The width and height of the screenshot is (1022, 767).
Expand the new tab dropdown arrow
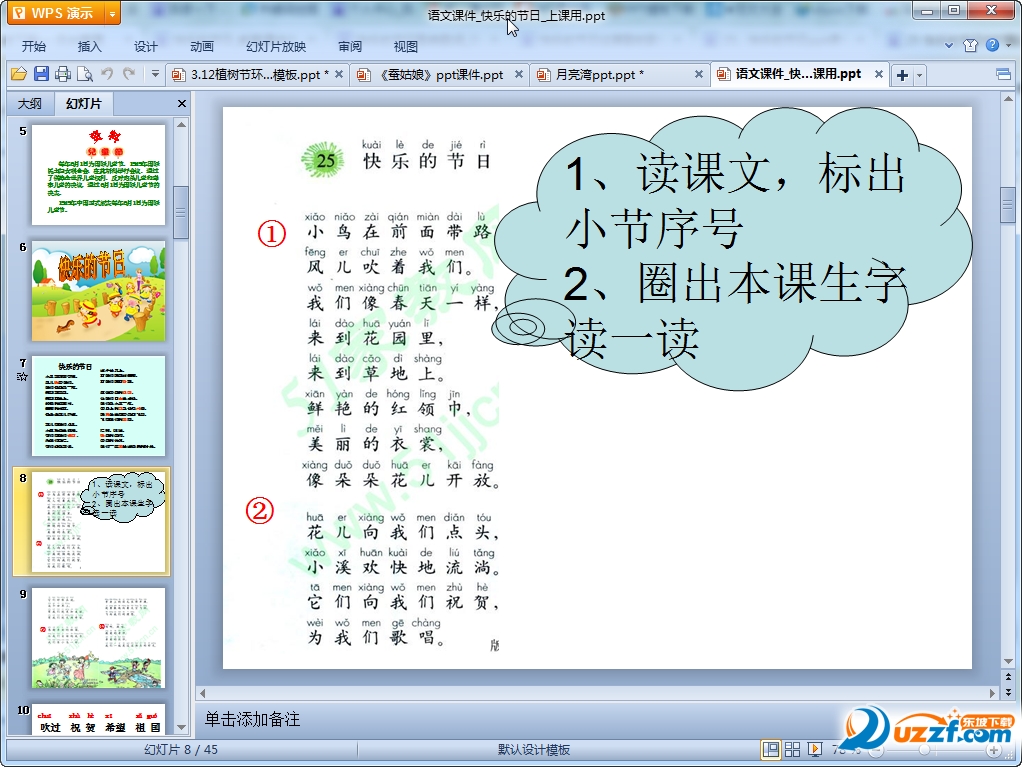point(920,75)
